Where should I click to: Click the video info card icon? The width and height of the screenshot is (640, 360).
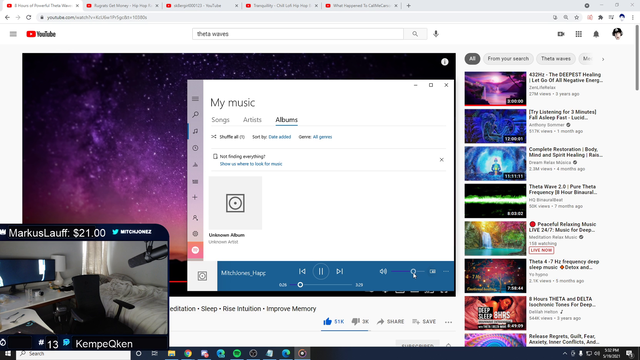click(x=444, y=62)
